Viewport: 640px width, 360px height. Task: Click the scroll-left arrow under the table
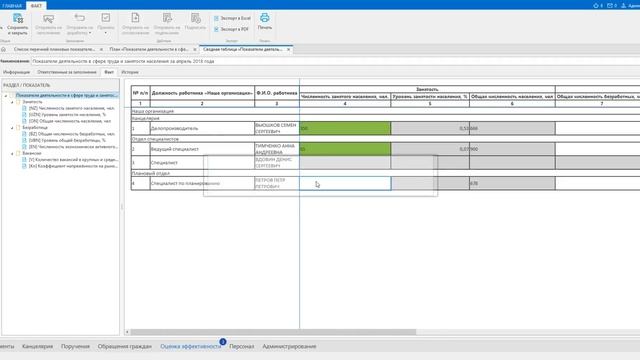(127, 332)
